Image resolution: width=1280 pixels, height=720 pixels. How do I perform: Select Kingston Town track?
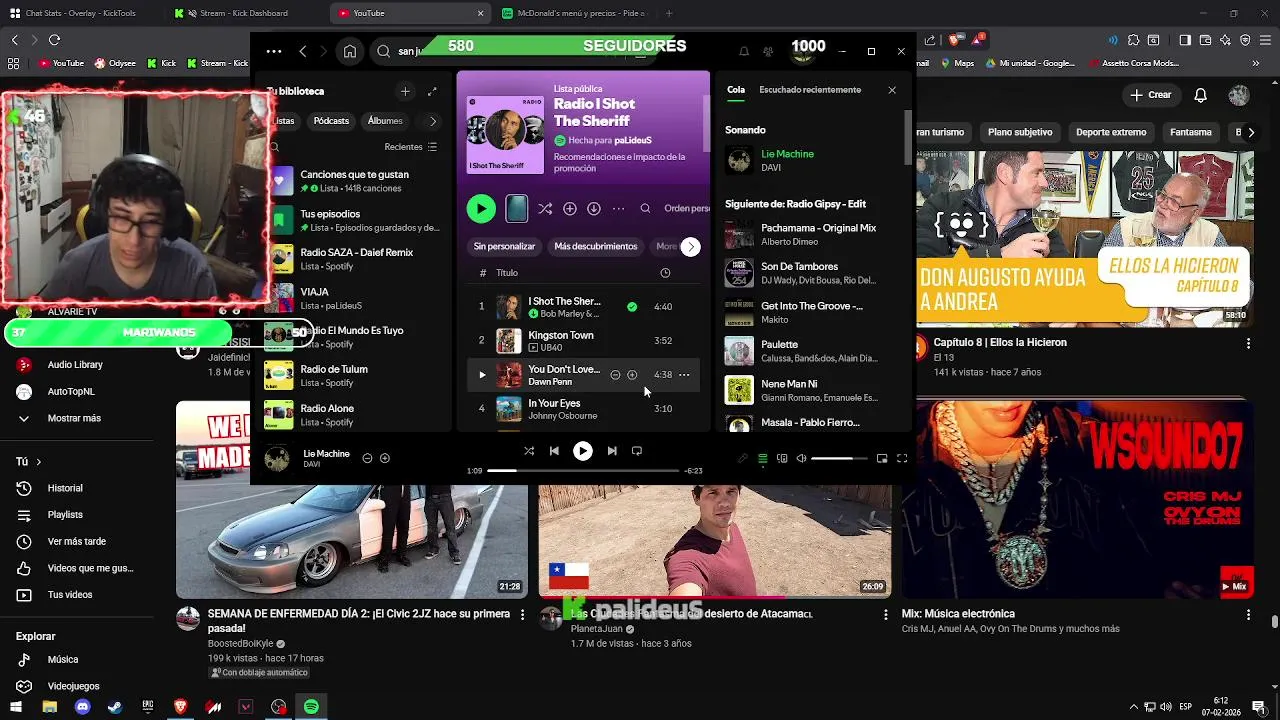(583, 341)
